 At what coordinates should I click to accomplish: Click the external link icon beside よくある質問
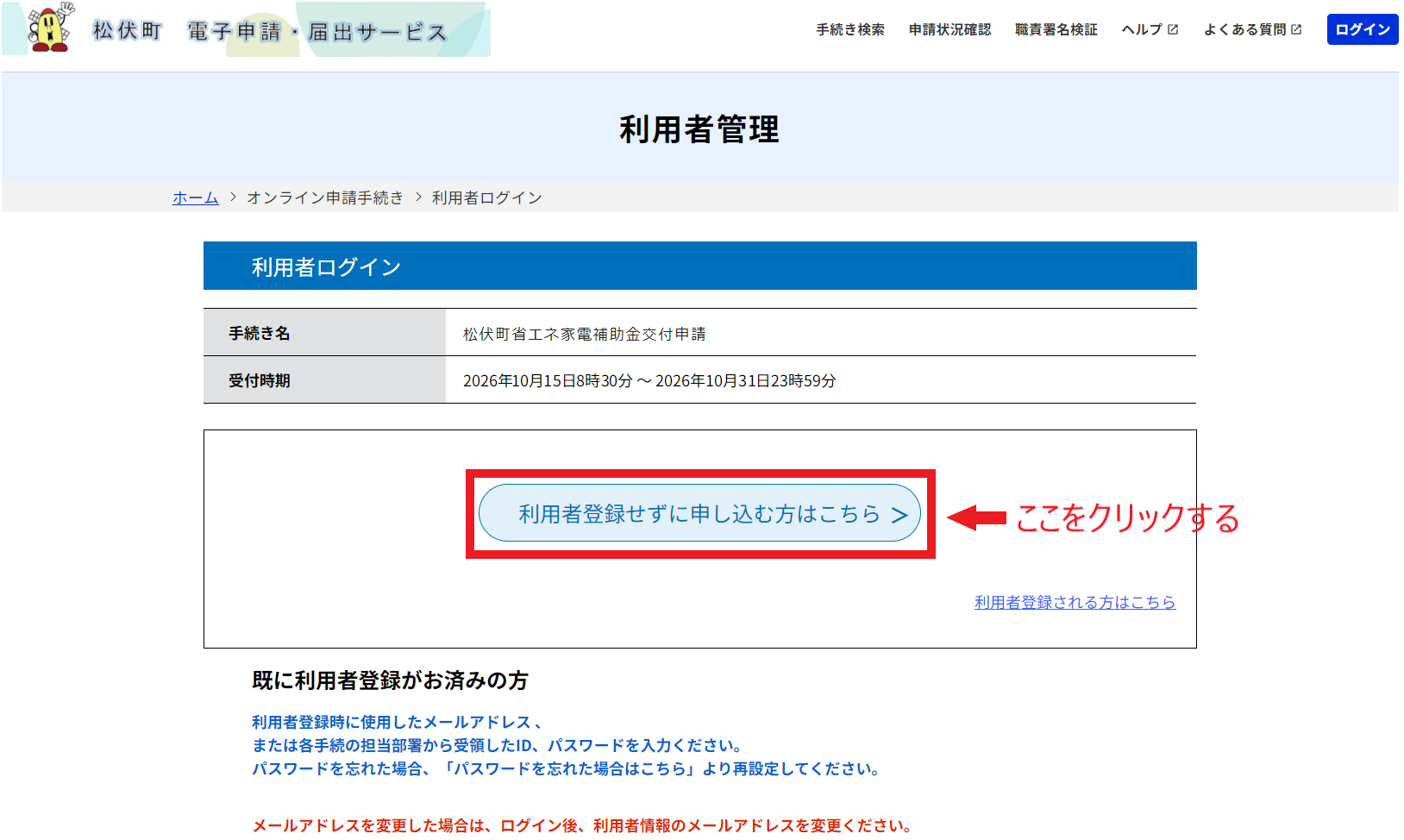(x=1296, y=29)
